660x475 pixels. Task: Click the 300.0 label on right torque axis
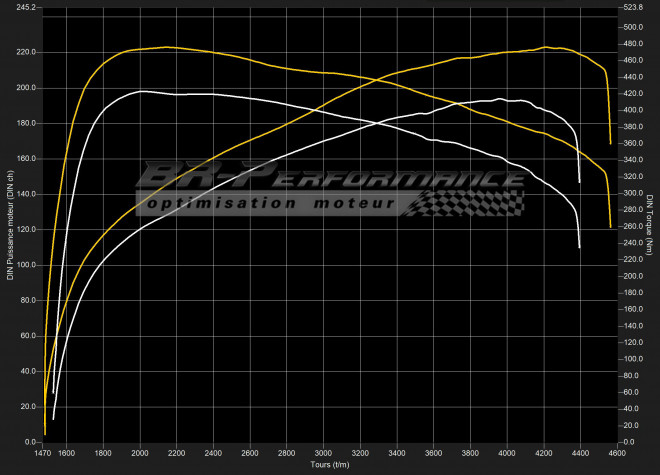point(632,193)
